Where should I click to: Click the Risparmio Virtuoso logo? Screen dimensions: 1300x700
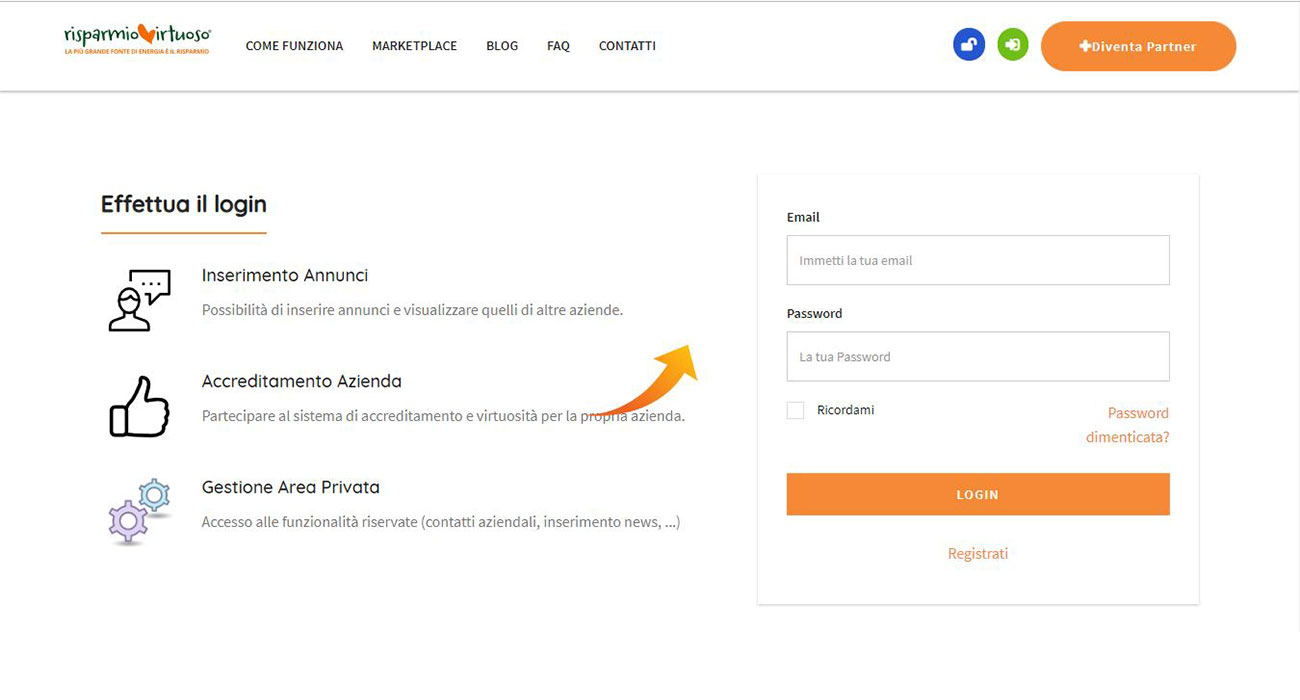pos(137,38)
